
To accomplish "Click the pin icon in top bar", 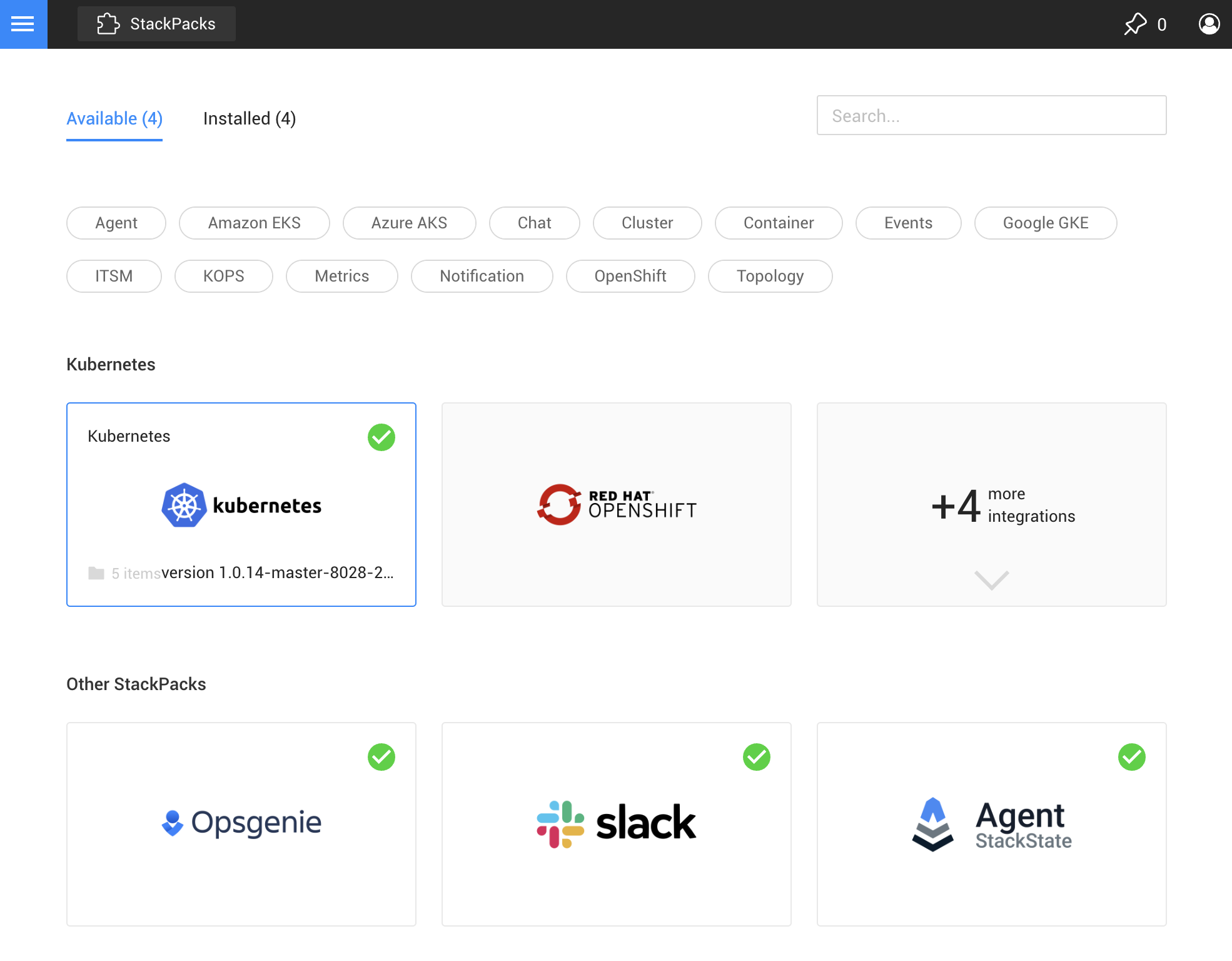I will pos(1135,24).
